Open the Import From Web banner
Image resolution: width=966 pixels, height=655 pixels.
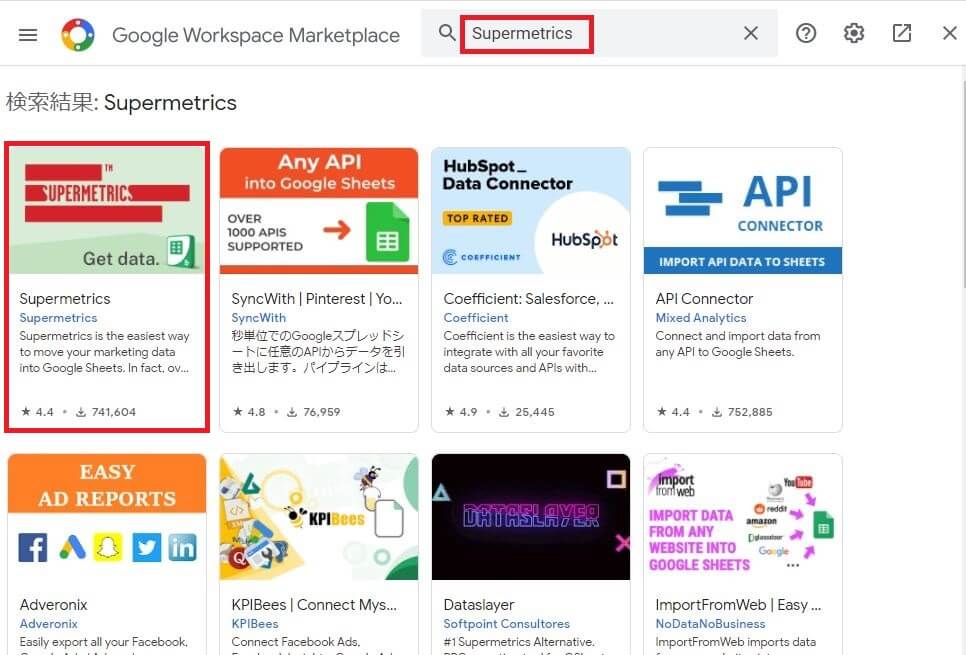point(742,517)
